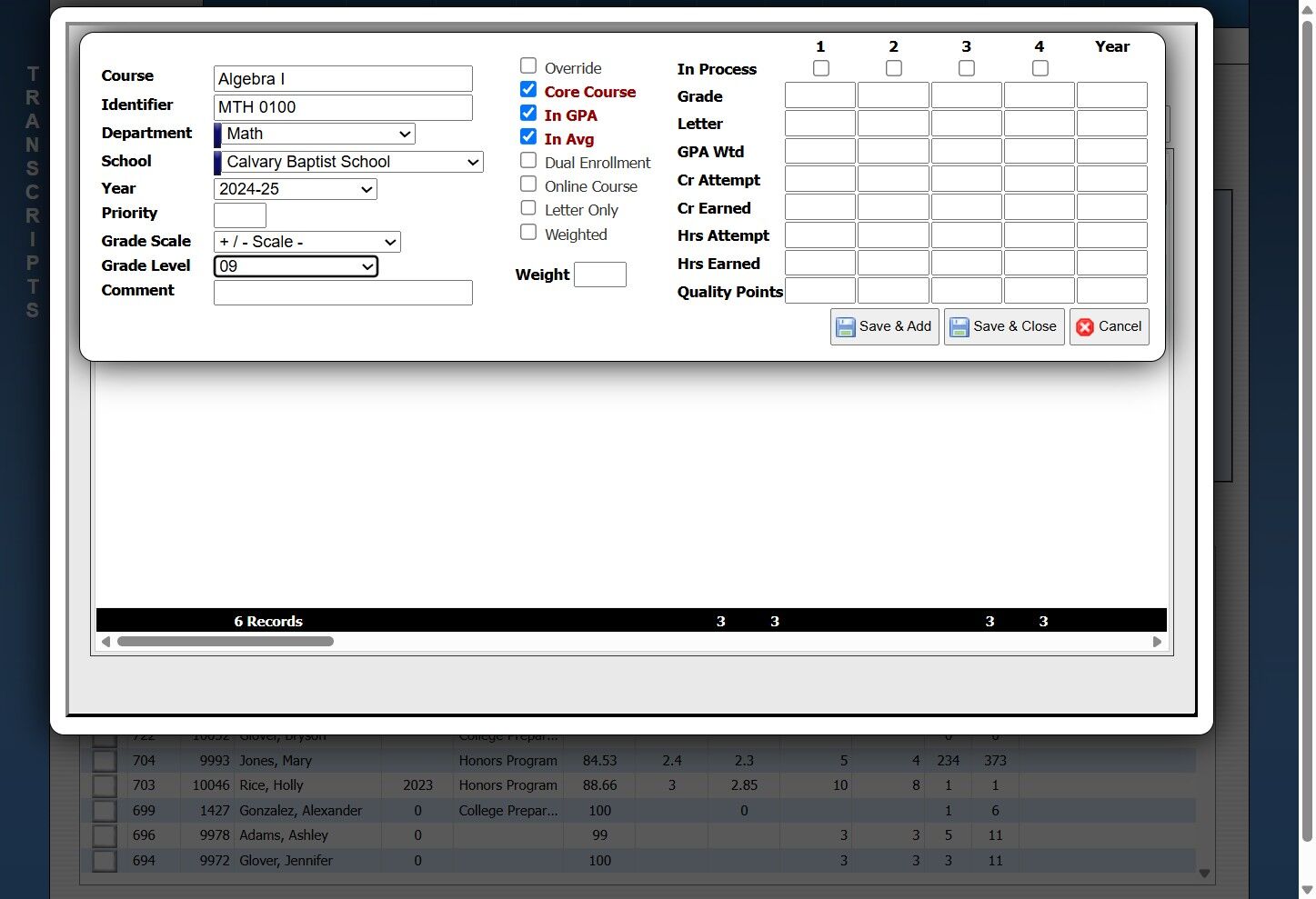This screenshot has height=899, width=1316.
Task: Click the Grade field for term 1
Action: [820, 95]
